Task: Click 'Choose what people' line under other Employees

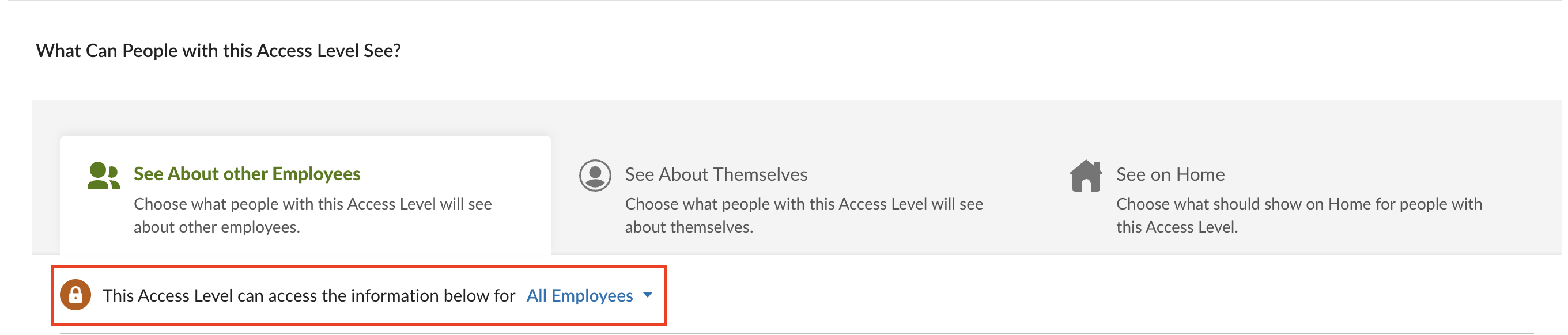Action: pyautogui.click(x=312, y=204)
